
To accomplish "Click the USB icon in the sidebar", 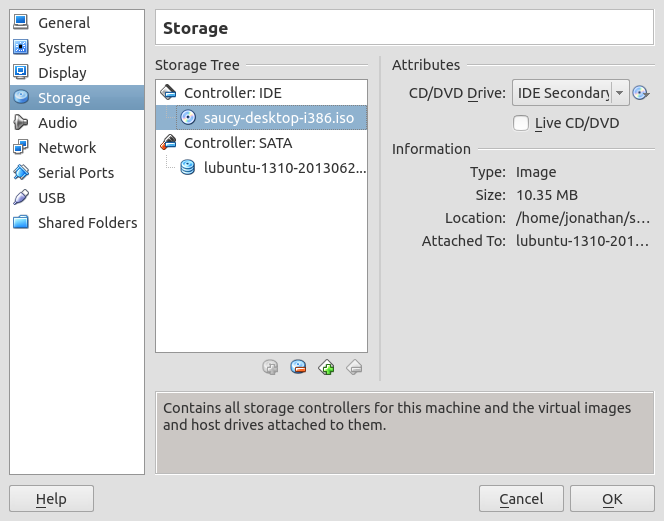I will pos(21,198).
